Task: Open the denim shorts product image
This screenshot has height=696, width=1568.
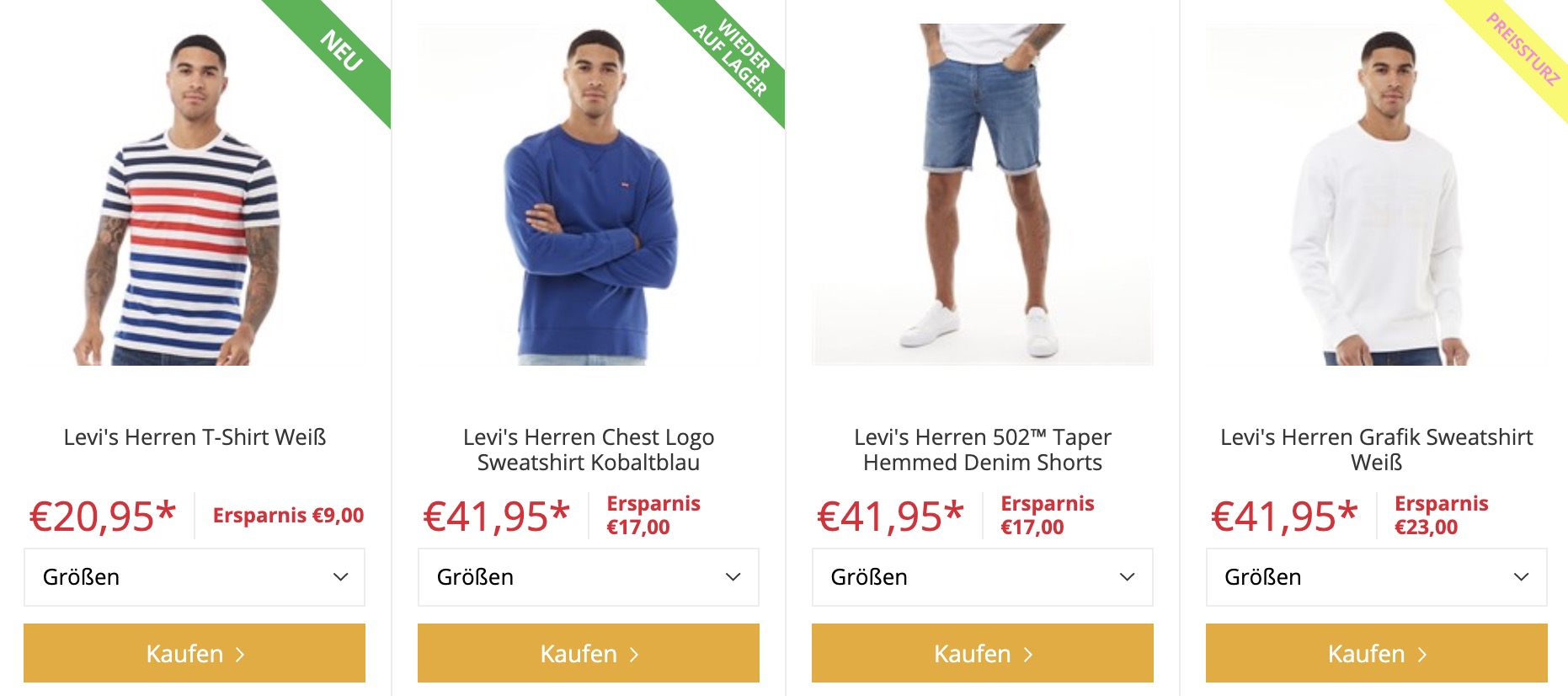Action: tap(983, 195)
